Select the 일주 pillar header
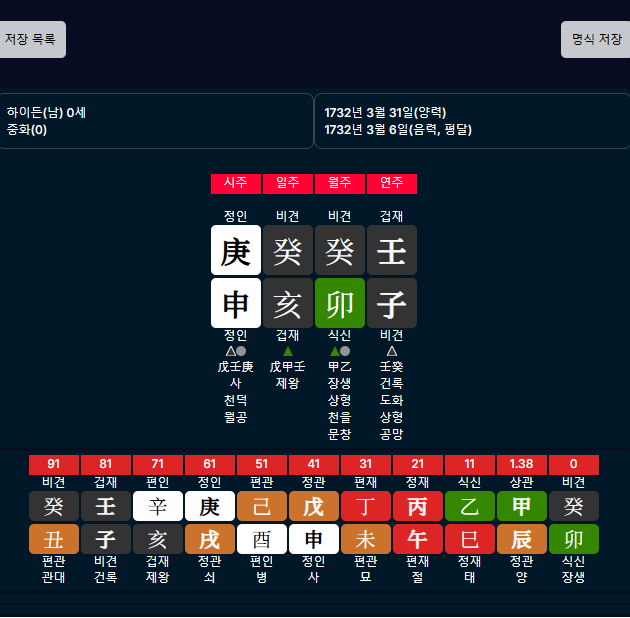The image size is (630, 618). point(288,184)
